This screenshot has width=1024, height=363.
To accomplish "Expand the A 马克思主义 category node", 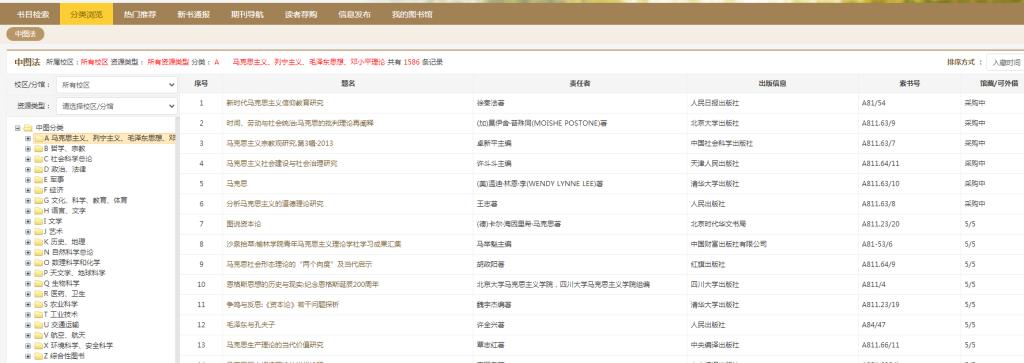I will [28, 138].
